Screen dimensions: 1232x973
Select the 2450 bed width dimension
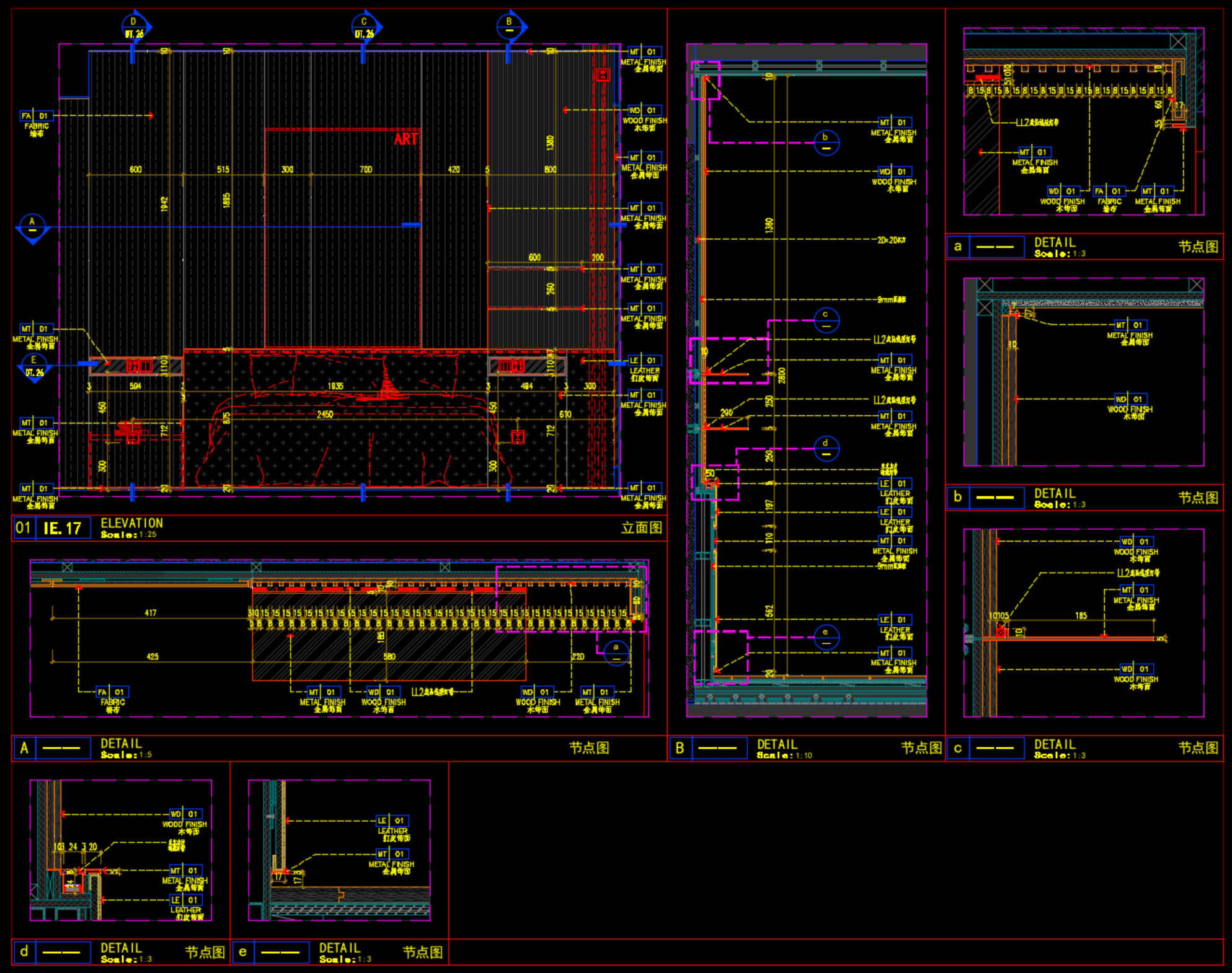326,415
